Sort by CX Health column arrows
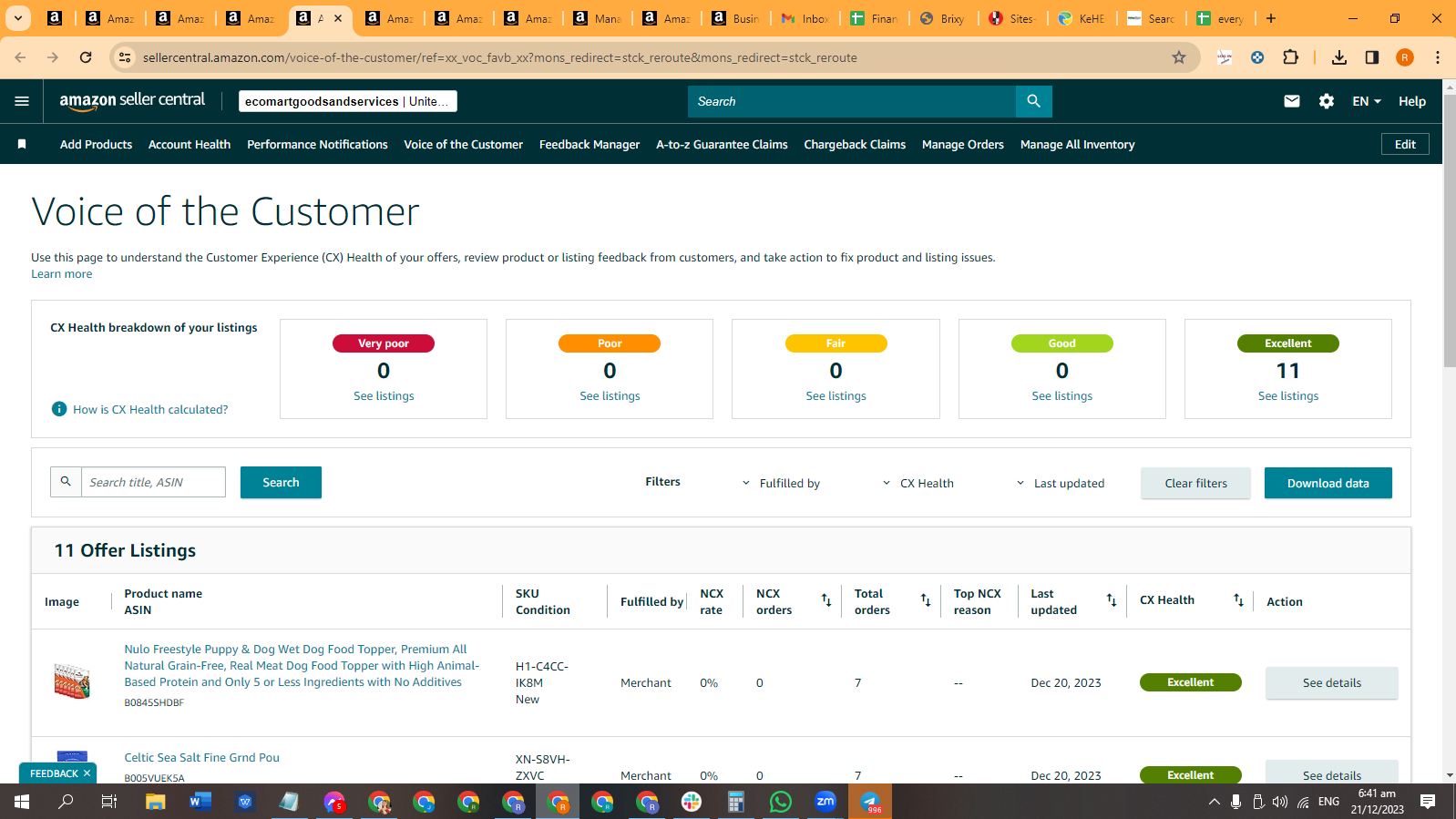The image size is (1456, 819). click(x=1238, y=600)
